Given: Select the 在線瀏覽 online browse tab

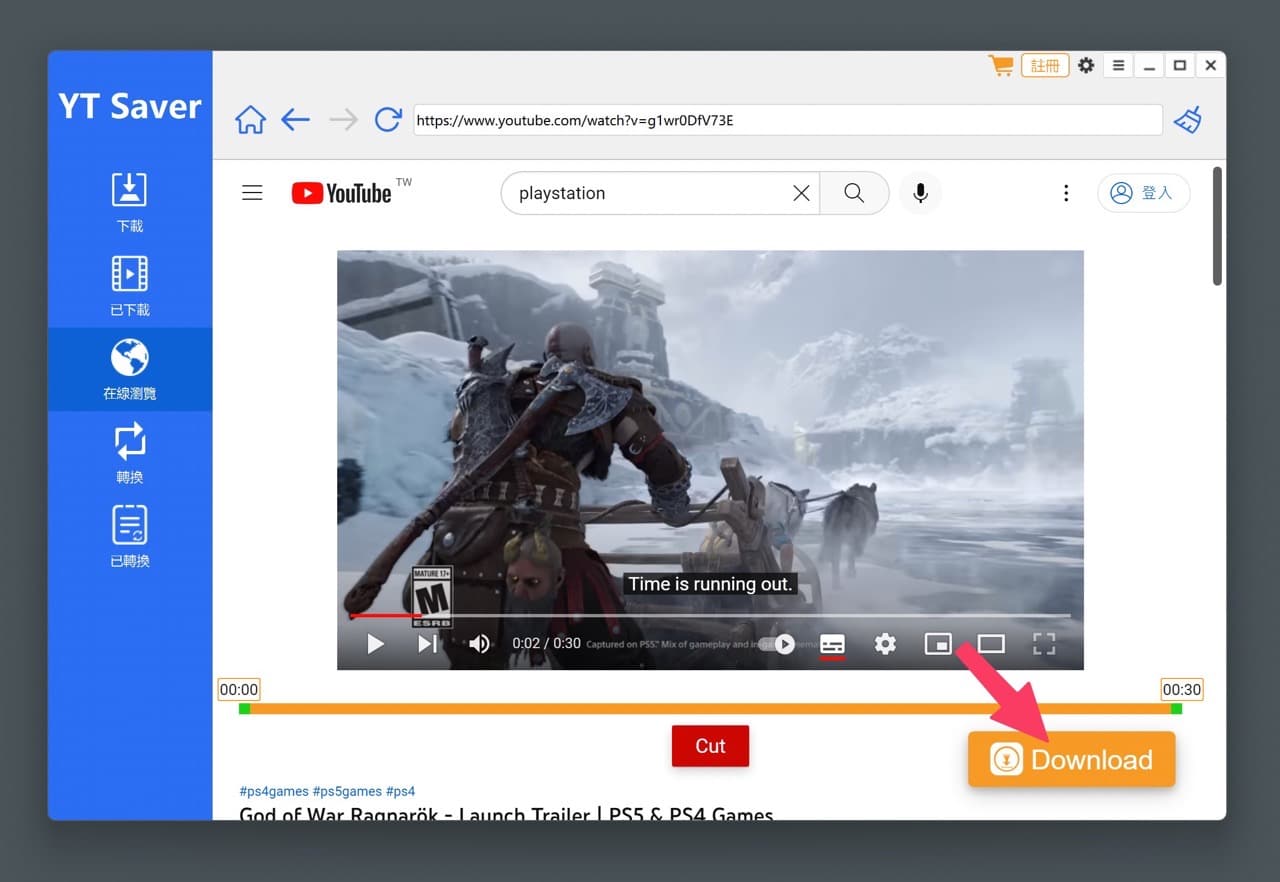Looking at the screenshot, I should 130,369.
